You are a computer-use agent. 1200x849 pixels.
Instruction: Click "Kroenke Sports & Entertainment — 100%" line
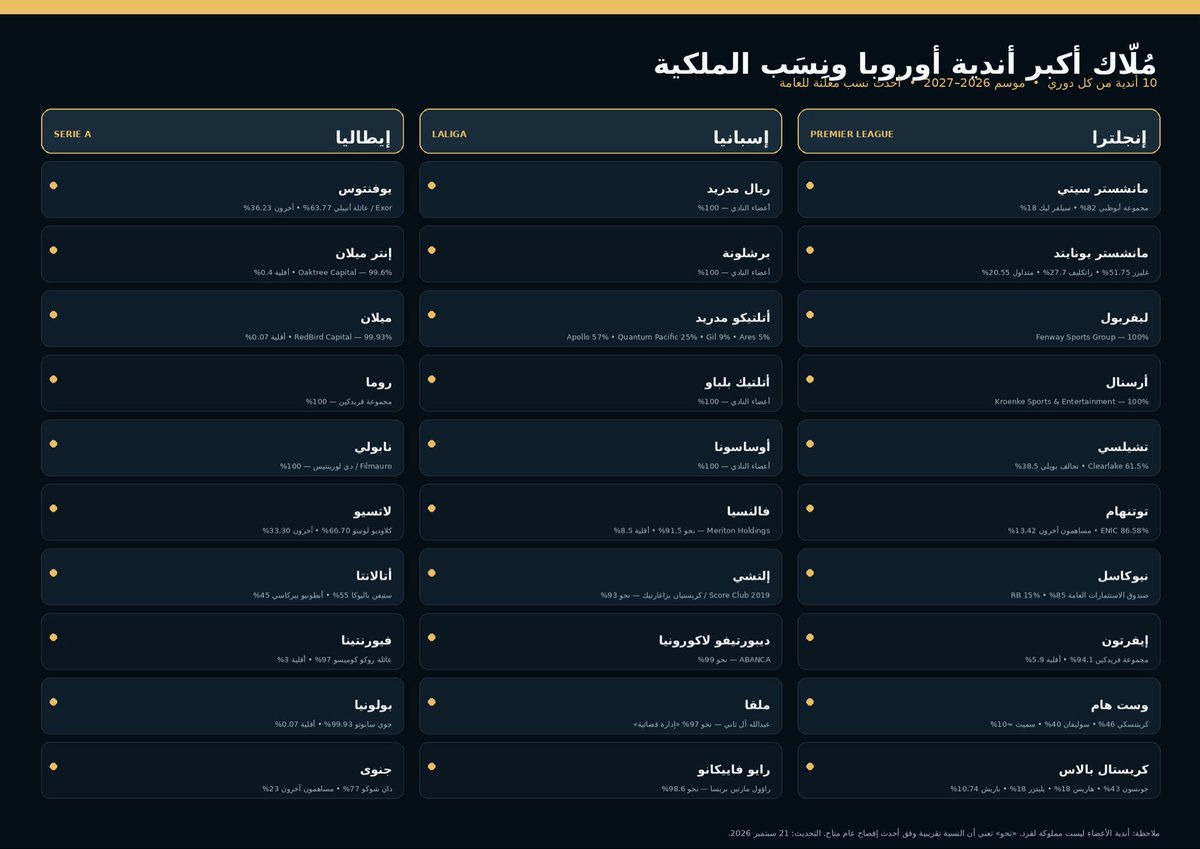coord(1071,402)
